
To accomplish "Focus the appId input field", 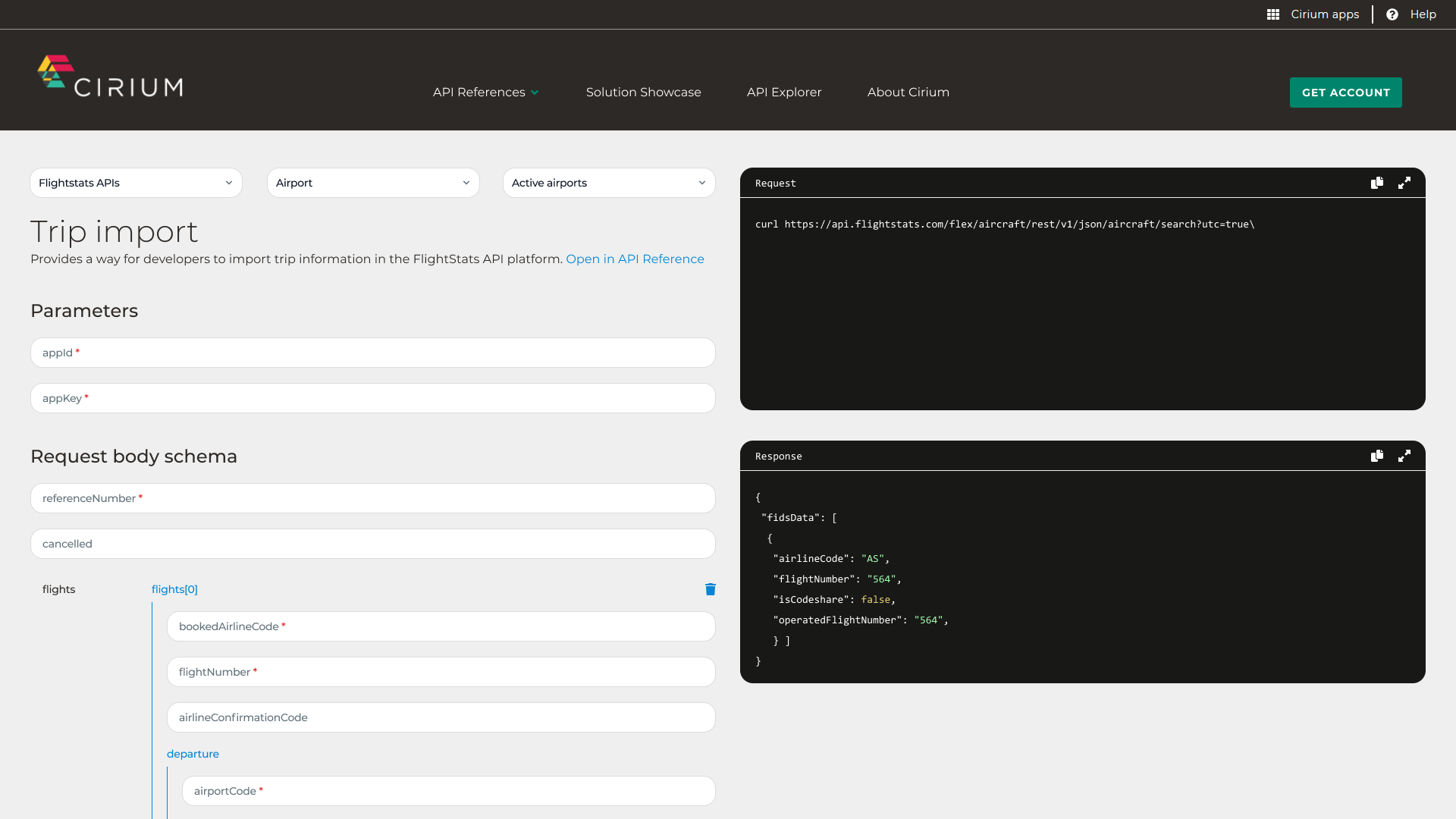I will [373, 353].
